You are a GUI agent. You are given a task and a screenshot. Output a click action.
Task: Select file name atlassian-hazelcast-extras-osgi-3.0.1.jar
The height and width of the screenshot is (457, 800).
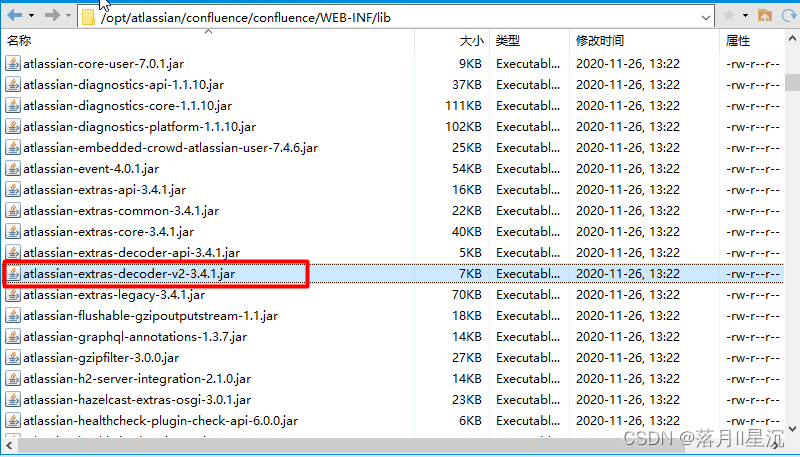click(137, 400)
